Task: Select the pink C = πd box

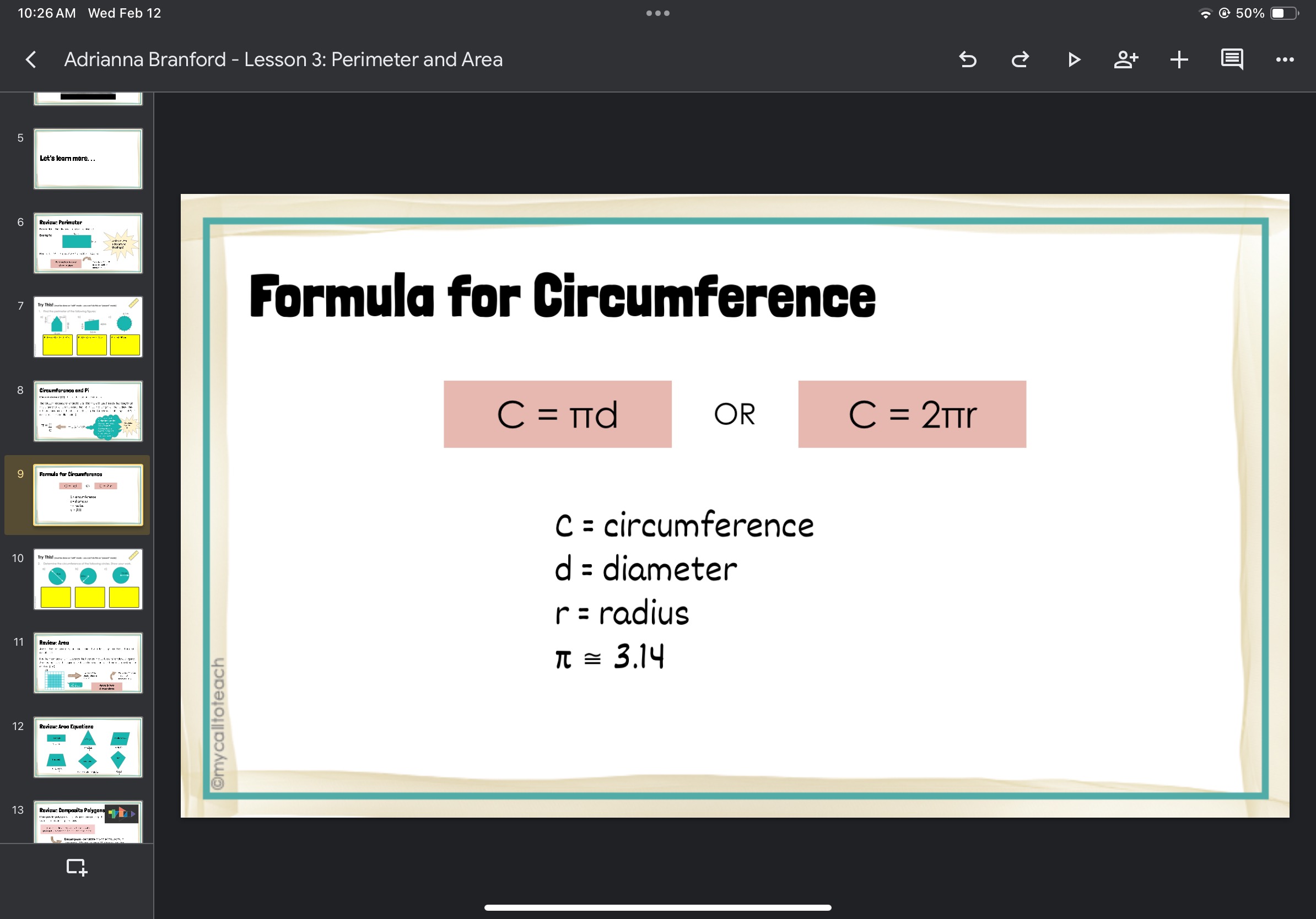Action: pos(557,414)
